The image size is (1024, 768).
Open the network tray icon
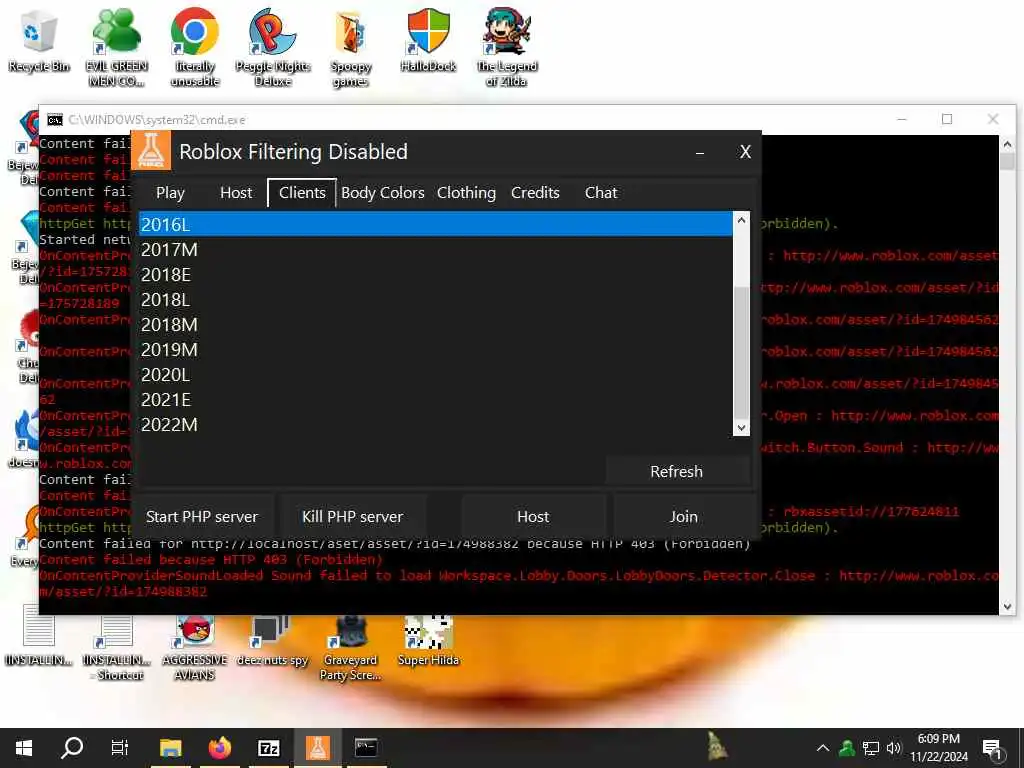pyautogui.click(x=871, y=748)
